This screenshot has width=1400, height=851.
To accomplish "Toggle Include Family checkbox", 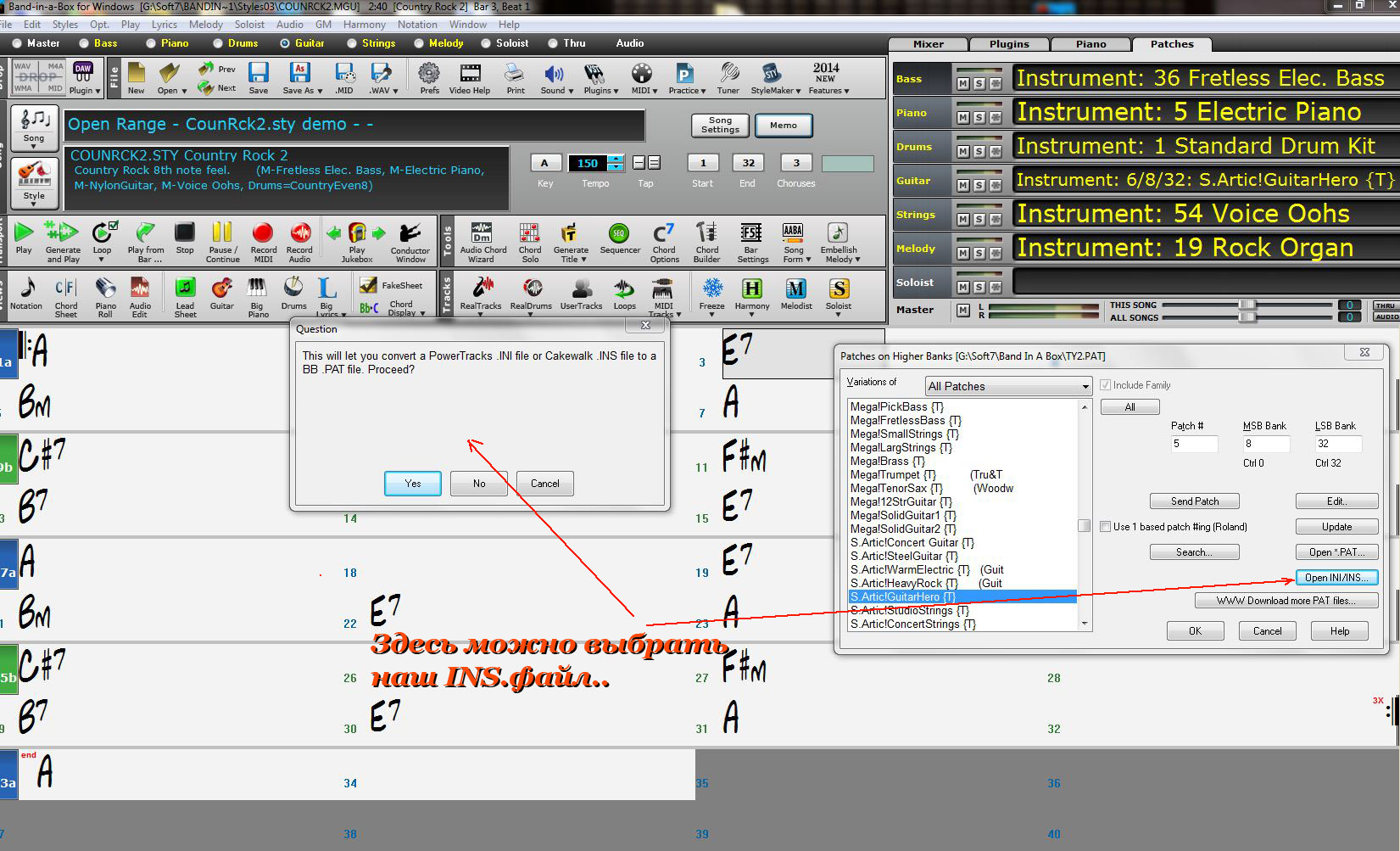I will [x=1105, y=385].
